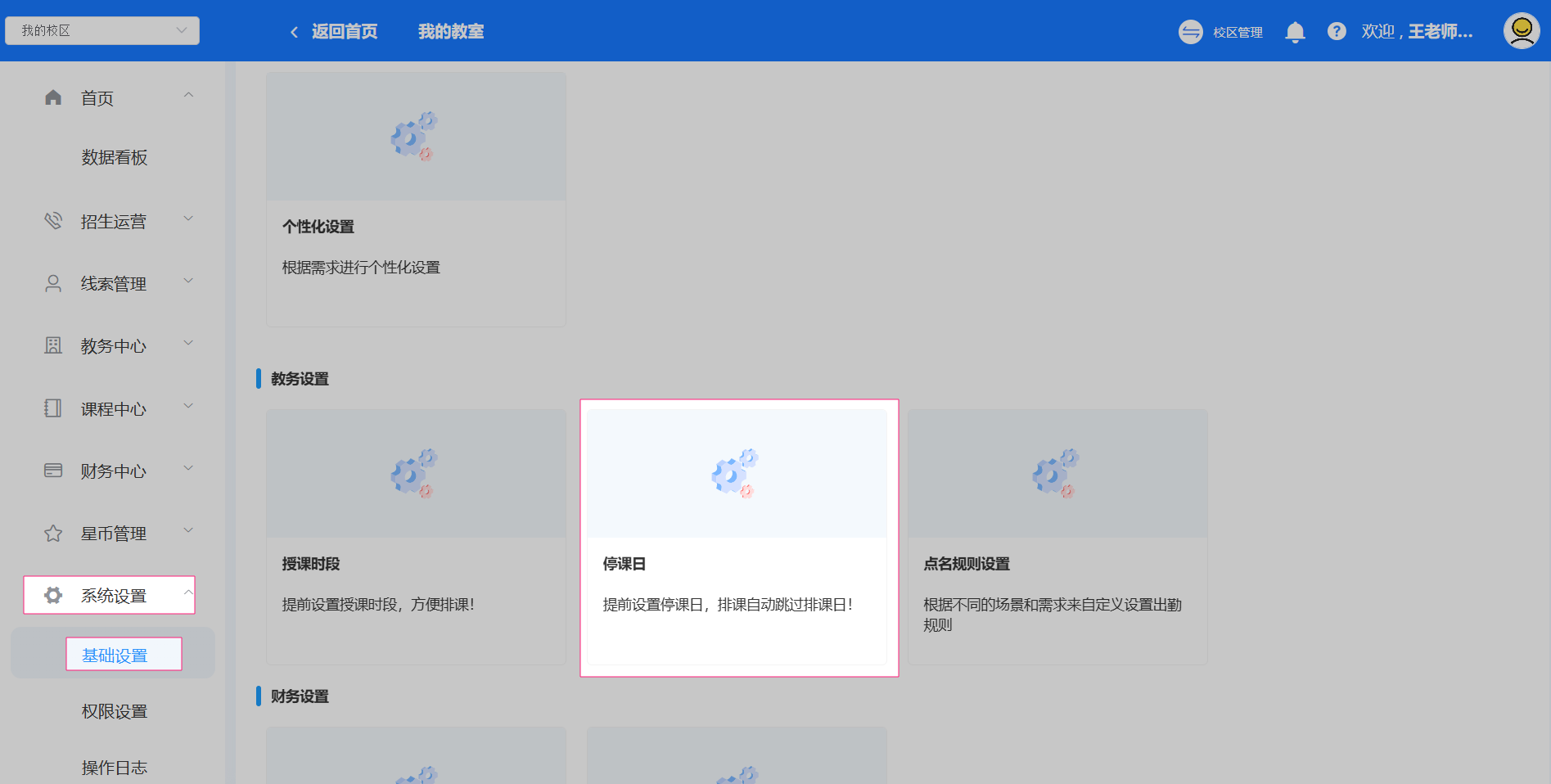Click the 授课时段 gears icon
The height and width of the screenshot is (784, 1551).
414,473
